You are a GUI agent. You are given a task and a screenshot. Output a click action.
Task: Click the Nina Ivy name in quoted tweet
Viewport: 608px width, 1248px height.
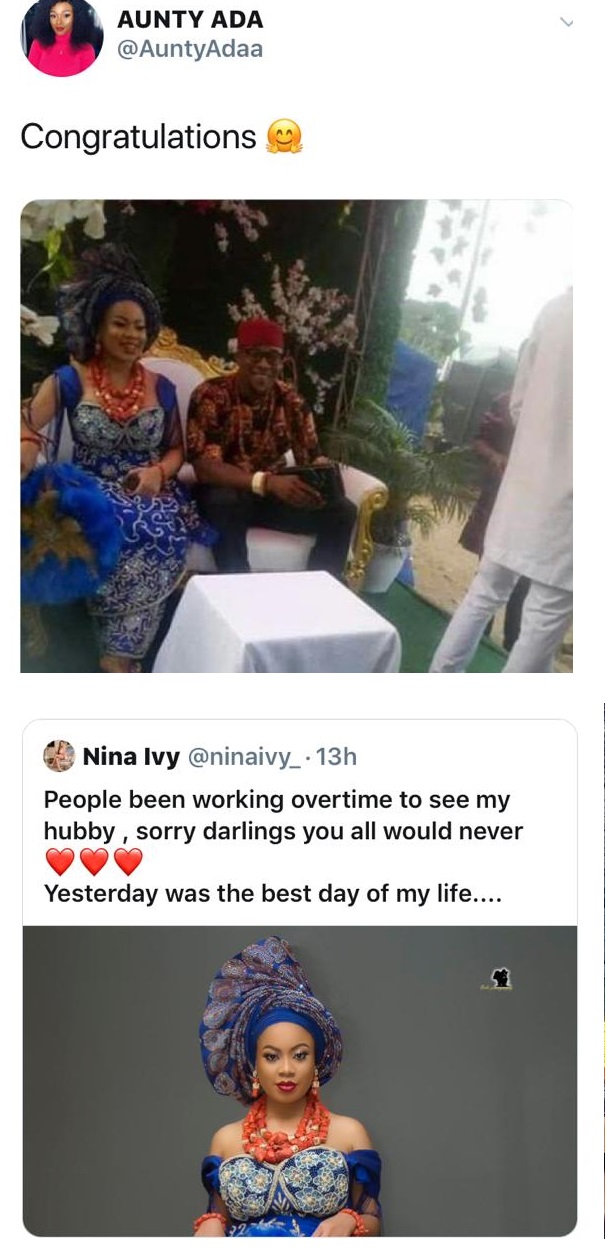[131, 757]
